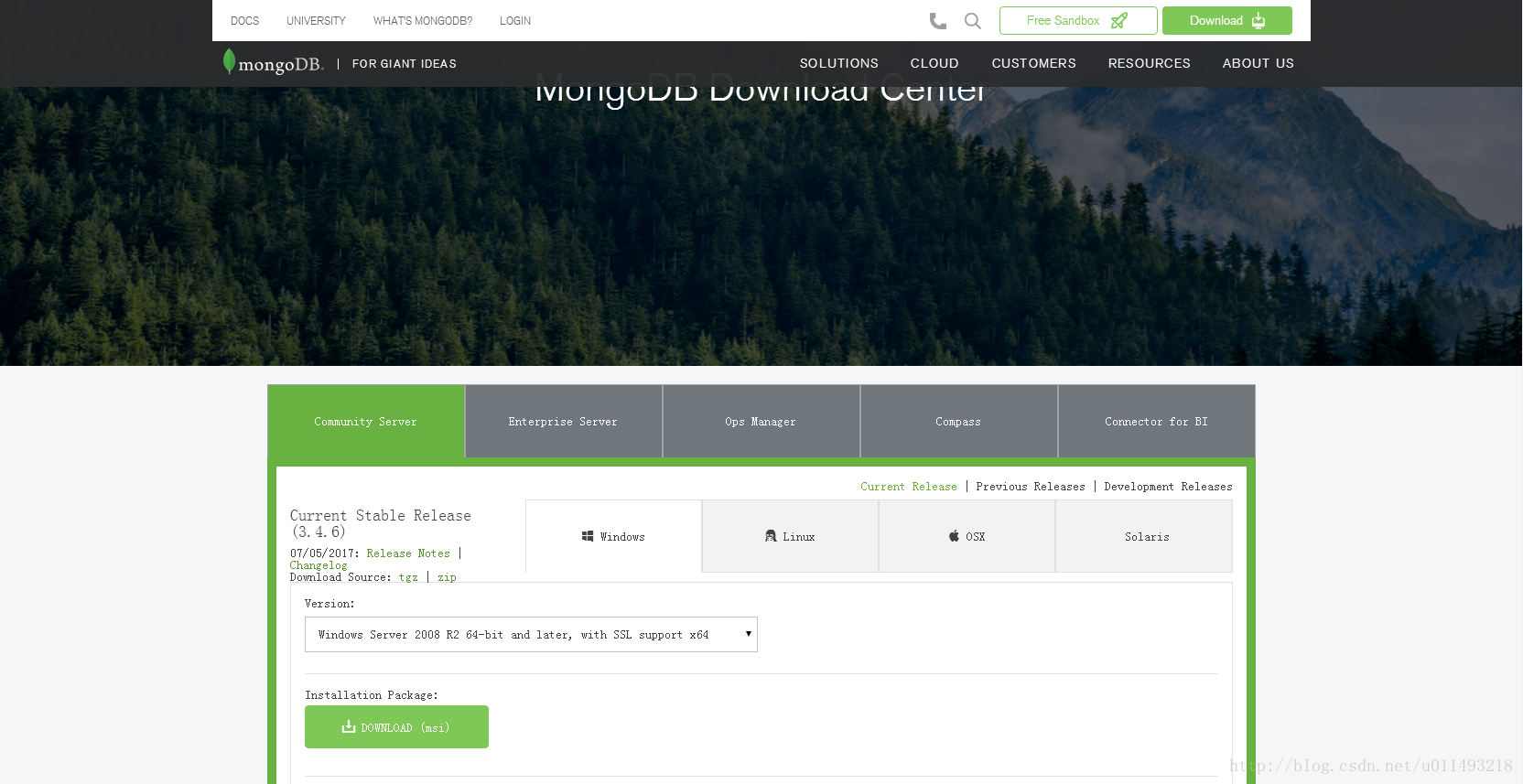The image size is (1523, 784).
Task: Click the mongoDB leaf logo
Action: click(274, 62)
